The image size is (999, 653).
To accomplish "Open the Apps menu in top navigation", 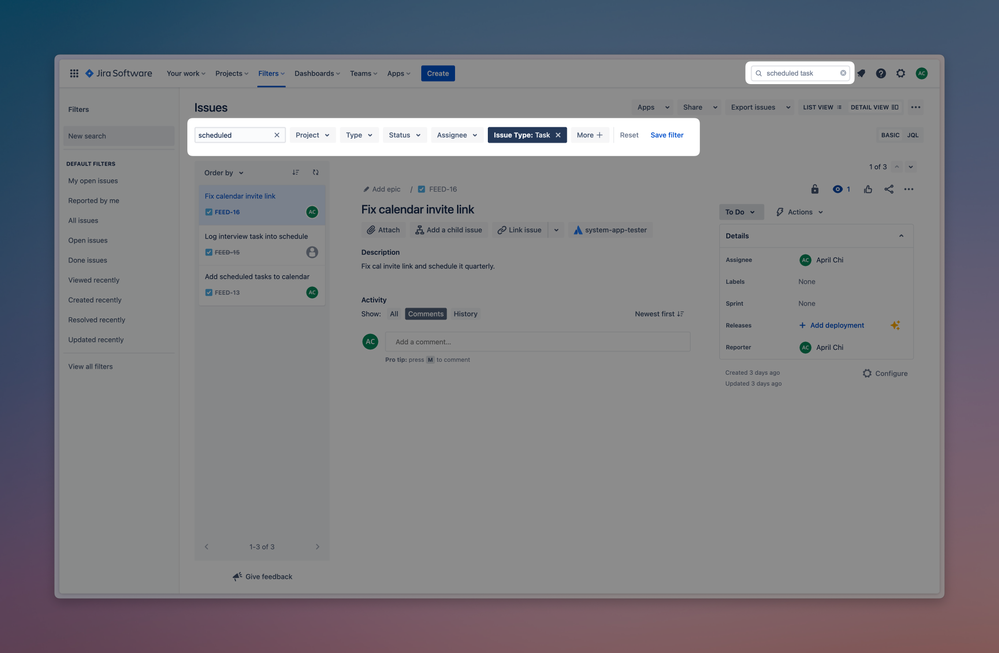I will tap(398, 73).
